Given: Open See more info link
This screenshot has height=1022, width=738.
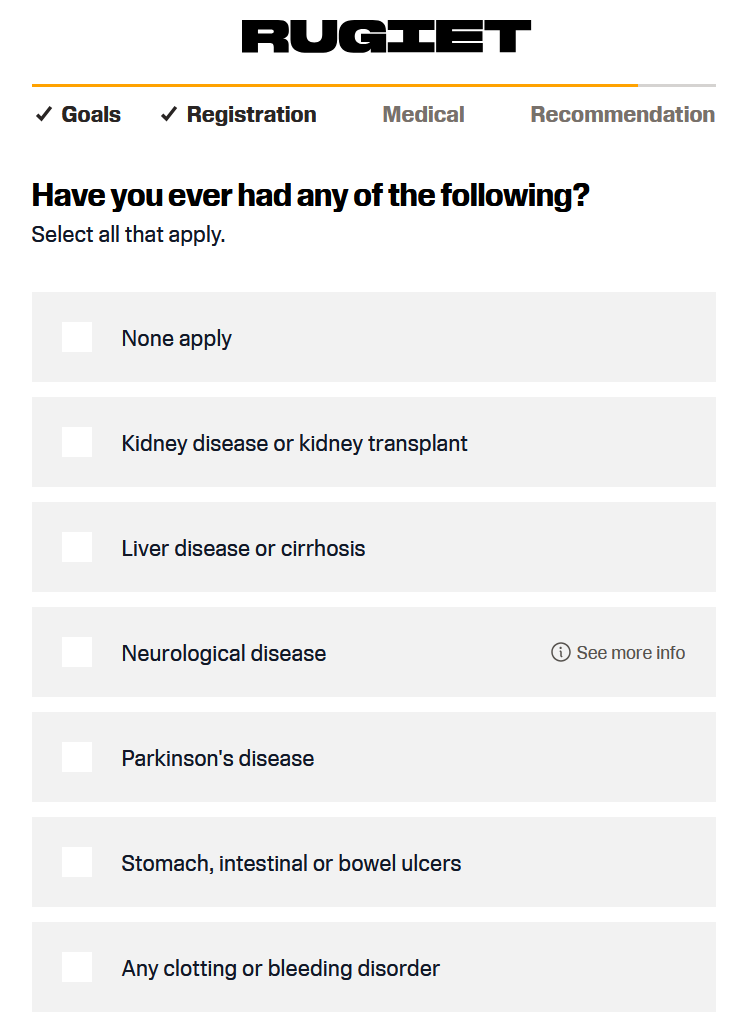Looking at the screenshot, I should pyautogui.click(x=618, y=652).
